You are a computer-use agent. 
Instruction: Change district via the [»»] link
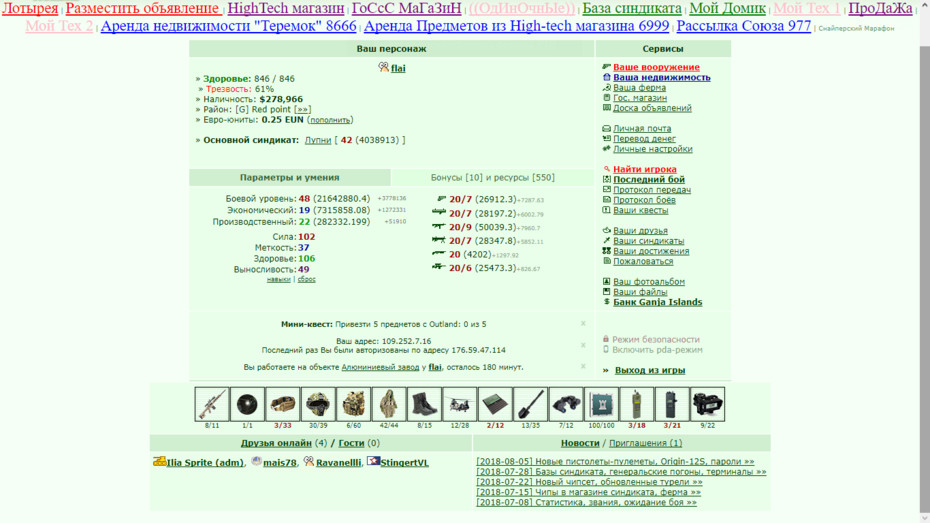pyautogui.click(x=302, y=110)
